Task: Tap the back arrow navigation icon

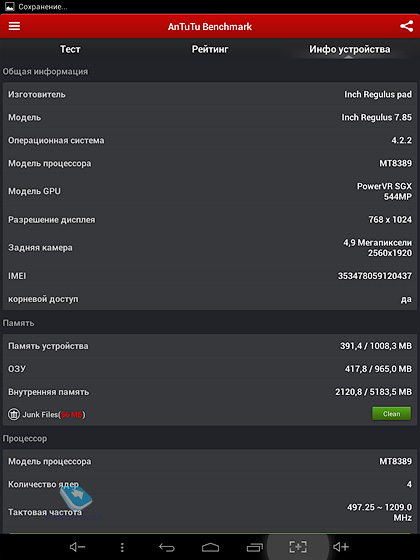Action: point(167,547)
